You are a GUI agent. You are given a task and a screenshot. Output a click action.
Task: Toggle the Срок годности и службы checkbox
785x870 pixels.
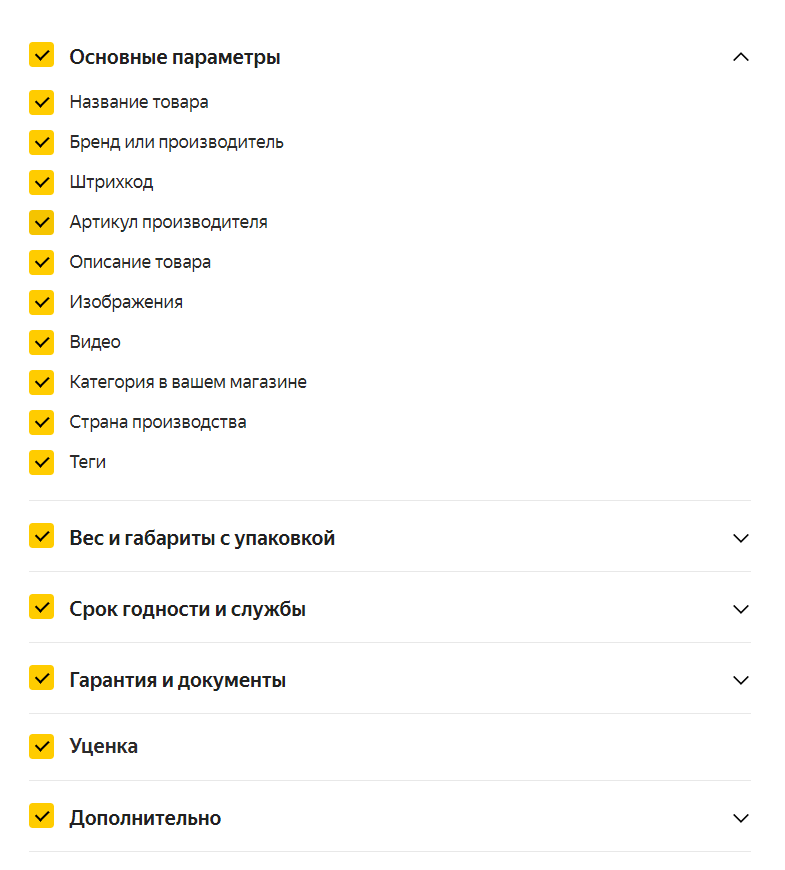click(41, 607)
